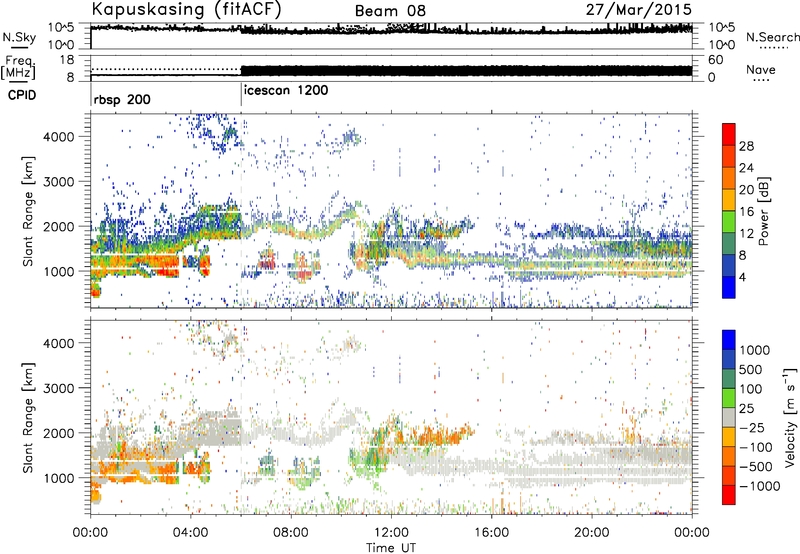
Task: Click the 'Slant Range [km]' label of the power panel
Action: pyautogui.click(x=28, y=211)
